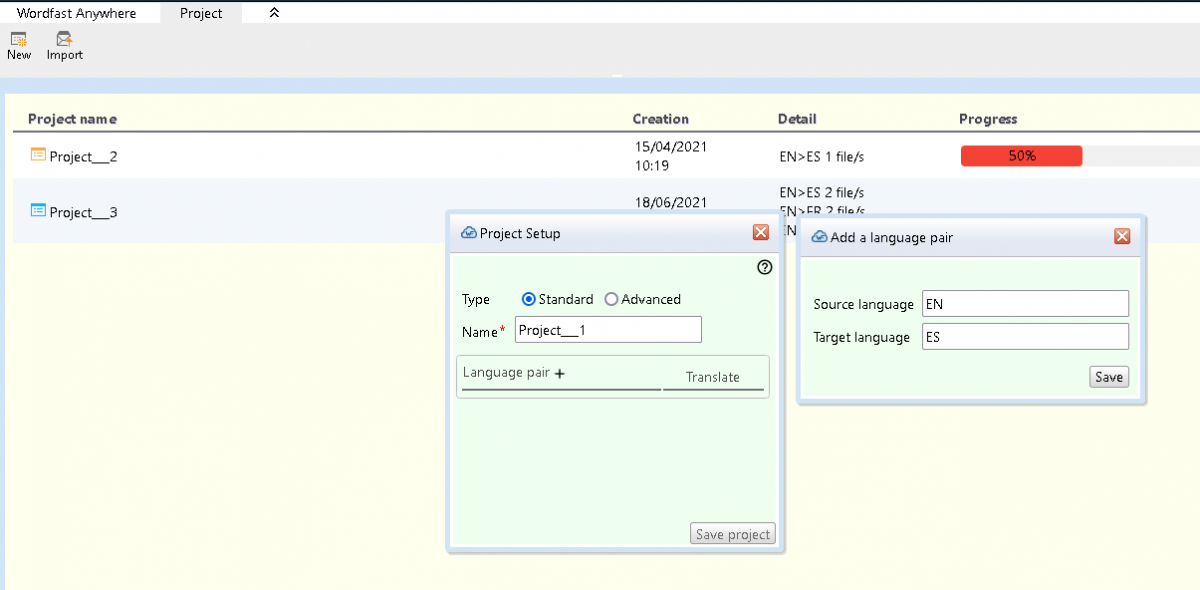Click the plus icon beside Language pair
Image resolution: width=1200 pixels, height=590 pixels.
click(x=560, y=374)
